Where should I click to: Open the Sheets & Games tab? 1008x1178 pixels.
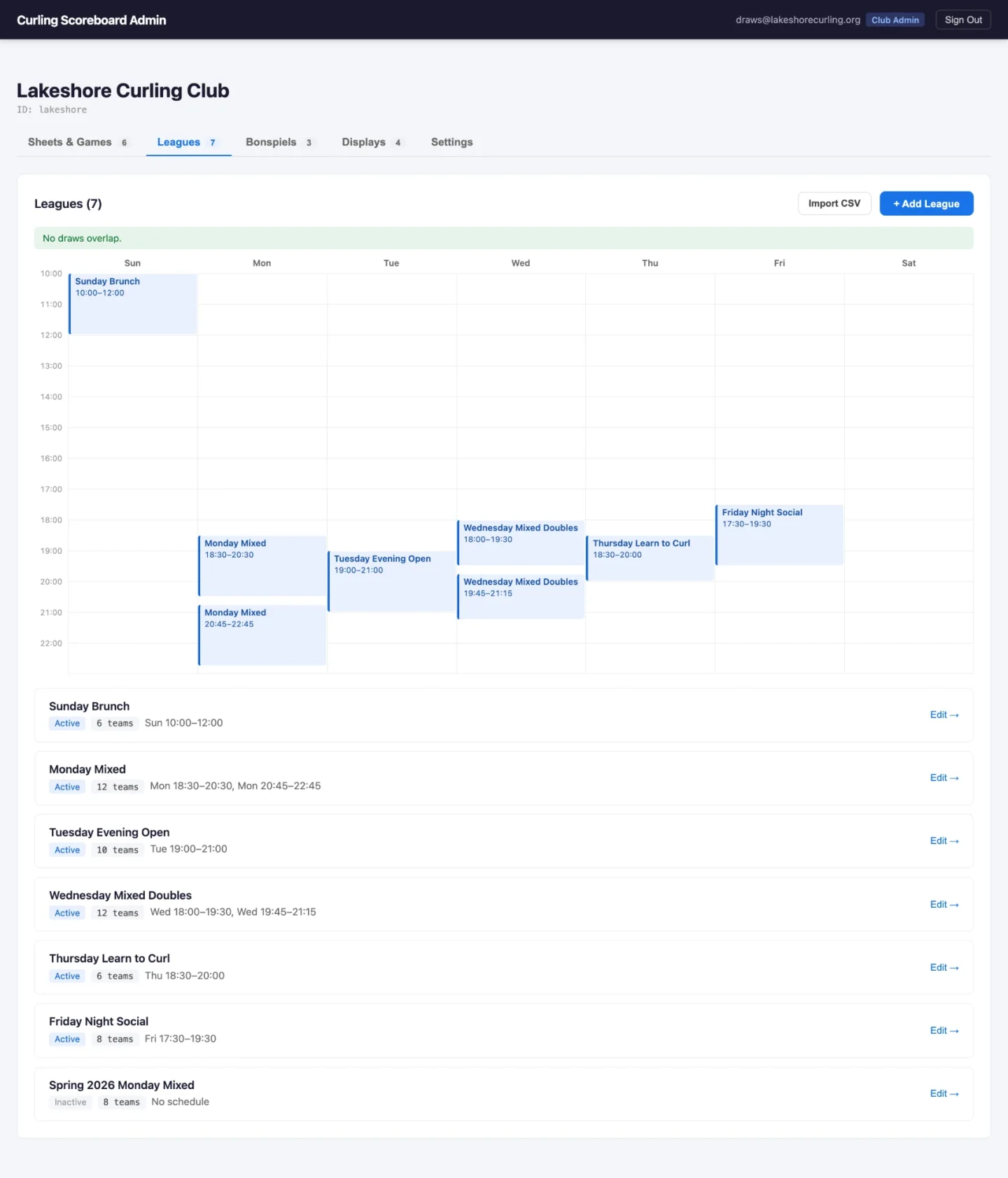click(x=78, y=142)
